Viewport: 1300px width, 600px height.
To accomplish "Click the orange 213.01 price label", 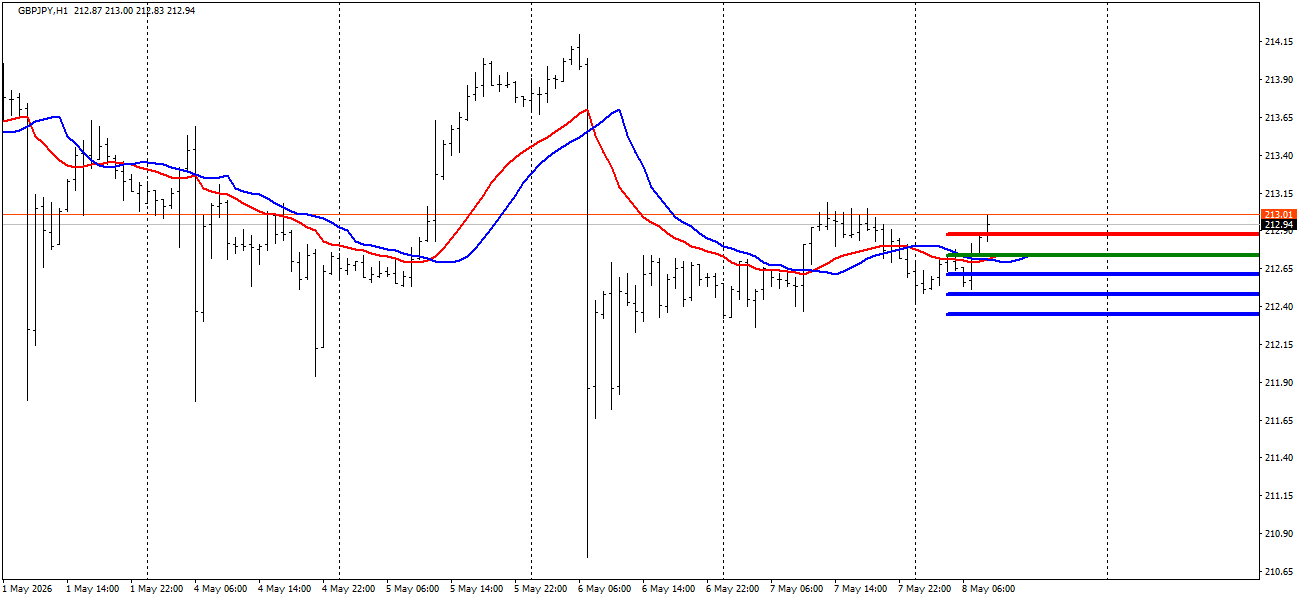I will [1279, 214].
